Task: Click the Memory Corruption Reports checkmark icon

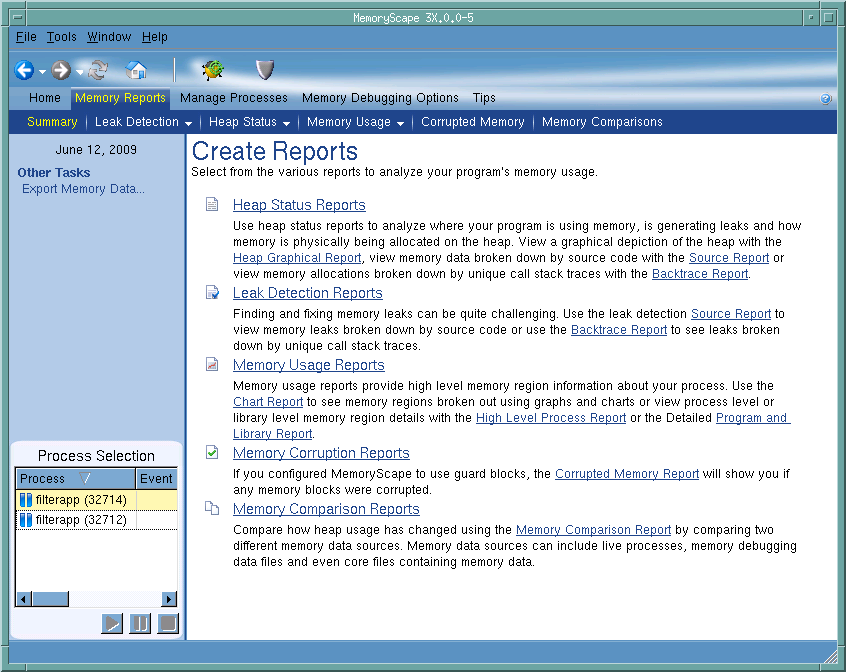Action: tap(212, 453)
